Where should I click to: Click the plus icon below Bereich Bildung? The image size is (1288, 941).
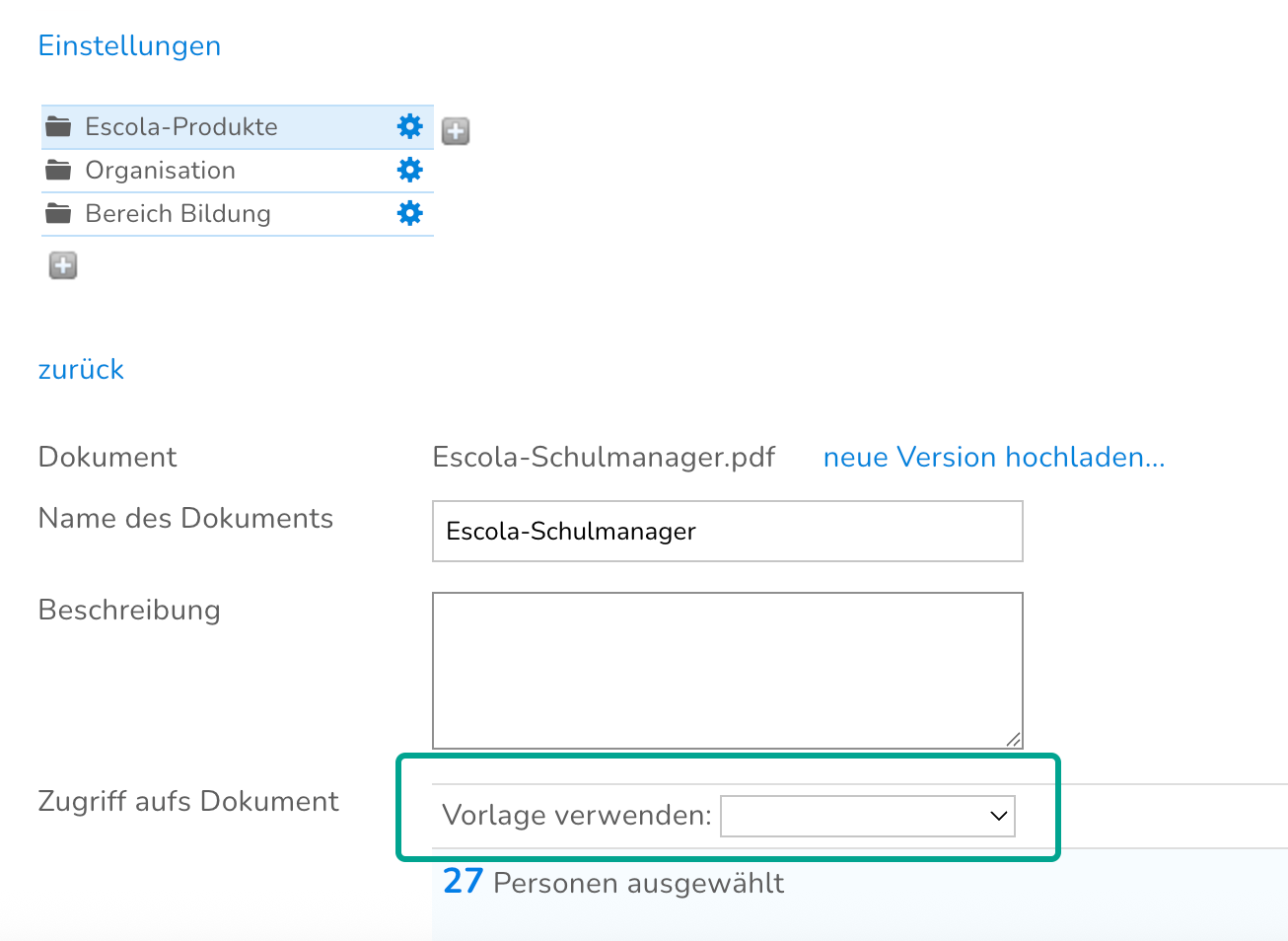point(63,265)
